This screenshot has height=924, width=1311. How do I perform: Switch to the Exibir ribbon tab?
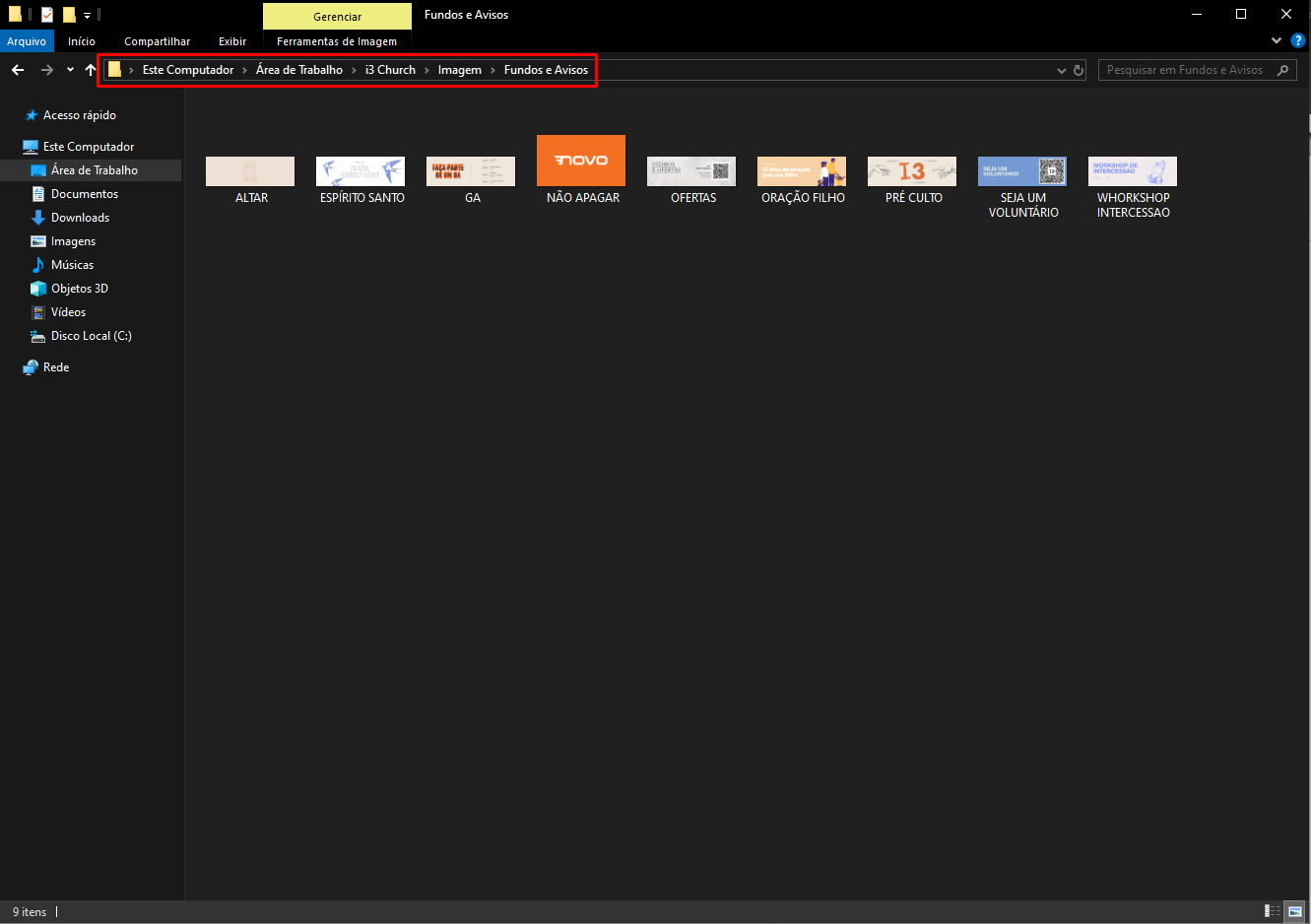pos(232,41)
